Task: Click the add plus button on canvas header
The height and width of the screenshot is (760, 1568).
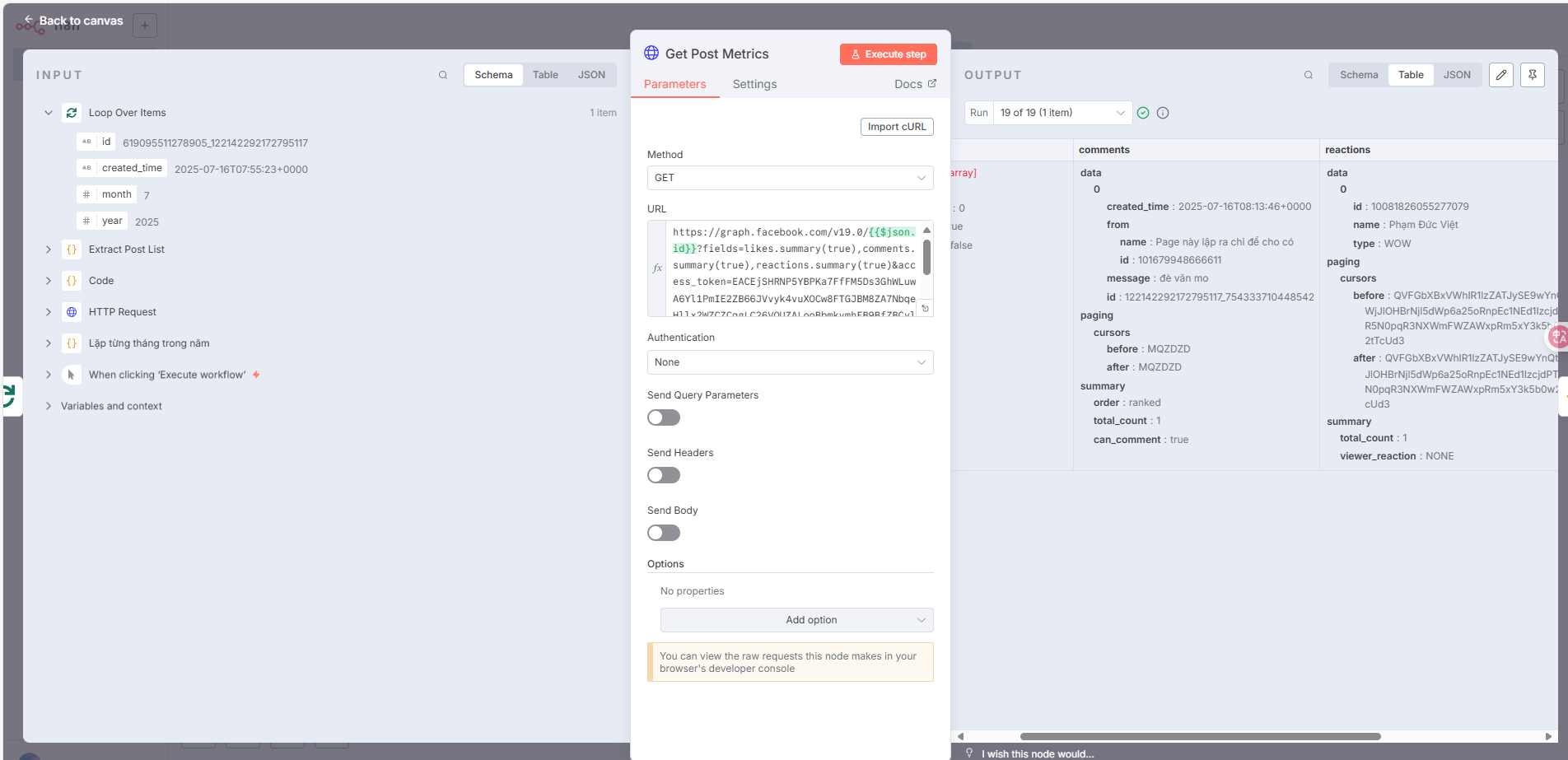Action: [x=145, y=26]
